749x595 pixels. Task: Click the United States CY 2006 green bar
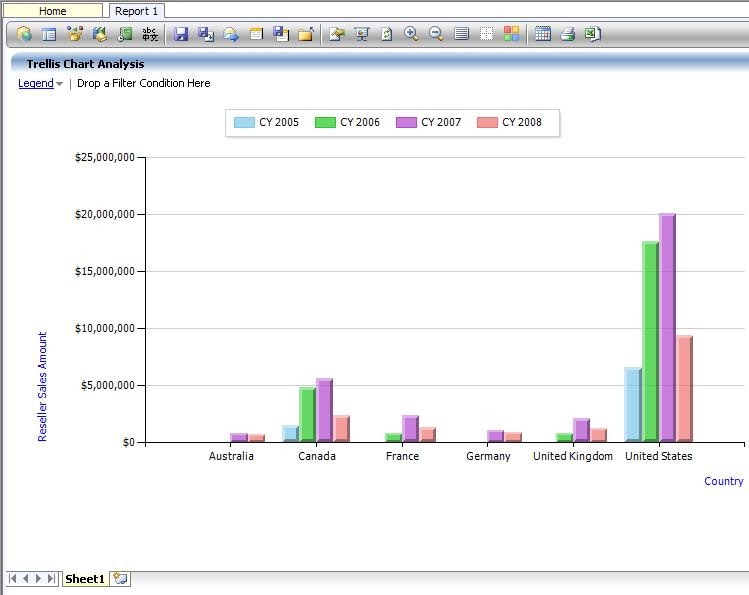point(651,341)
